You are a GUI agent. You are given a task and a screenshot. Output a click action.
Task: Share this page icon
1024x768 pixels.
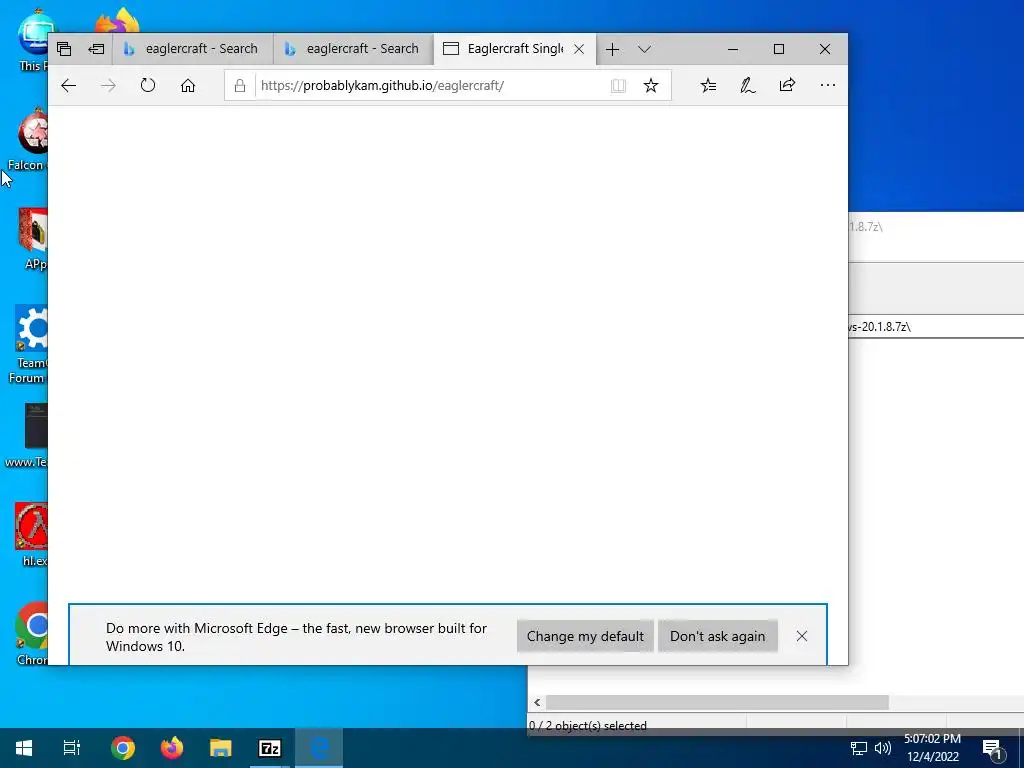point(788,85)
